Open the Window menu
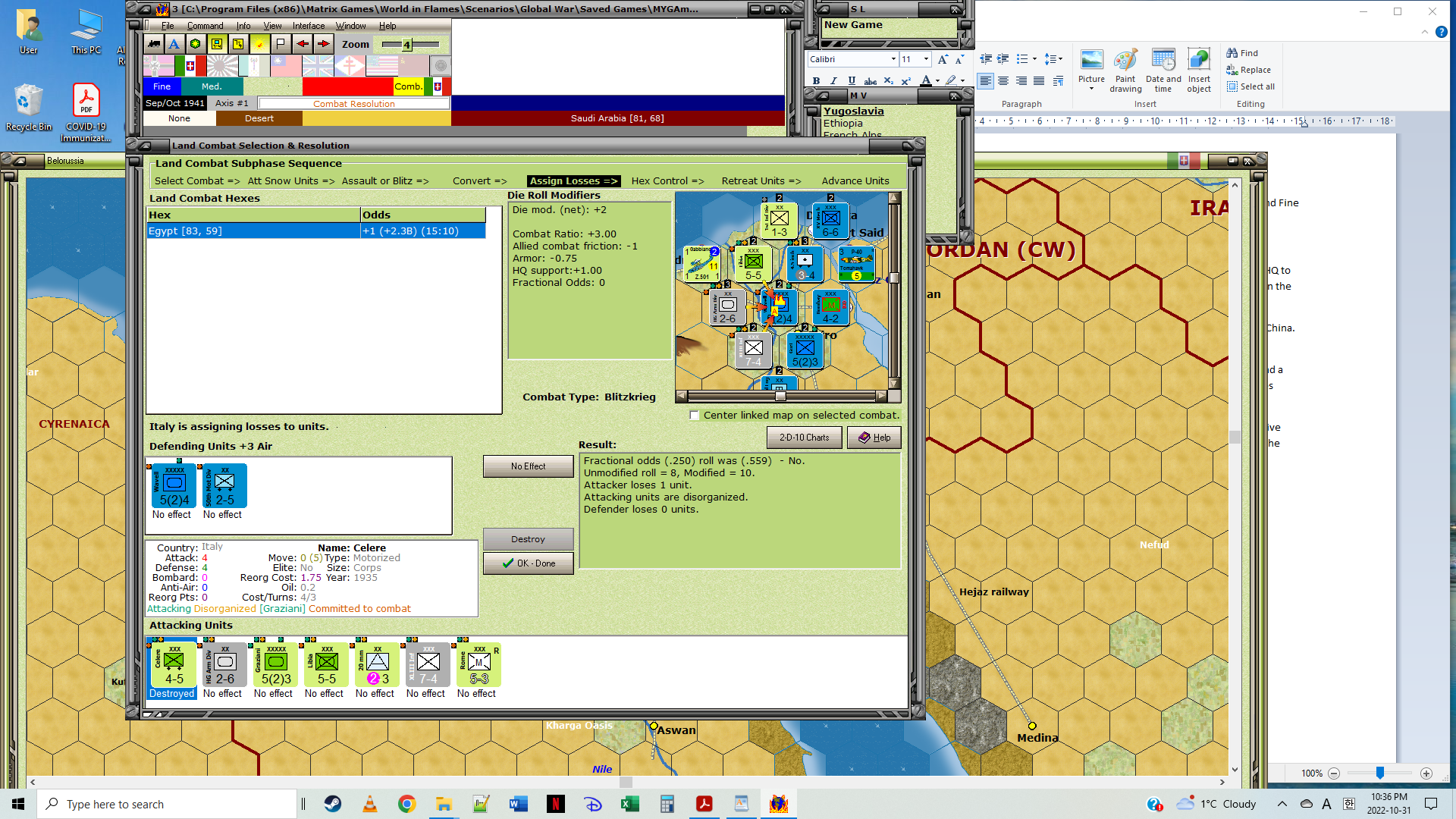This screenshot has height=819, width=1456. tap(350, 26)
